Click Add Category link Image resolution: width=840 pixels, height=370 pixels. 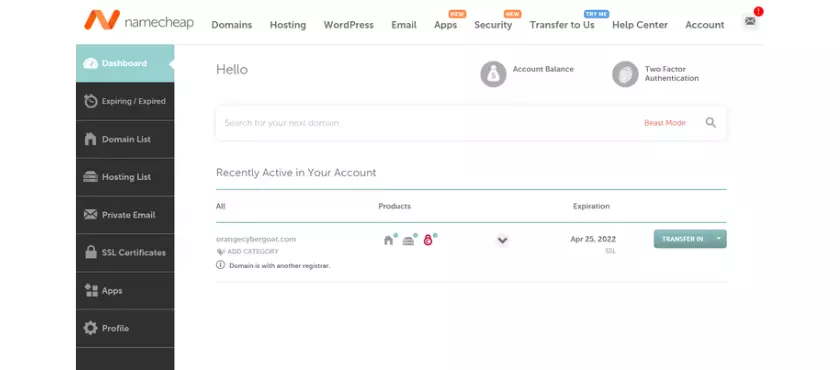pyautogui.click(x=253, y=251)
